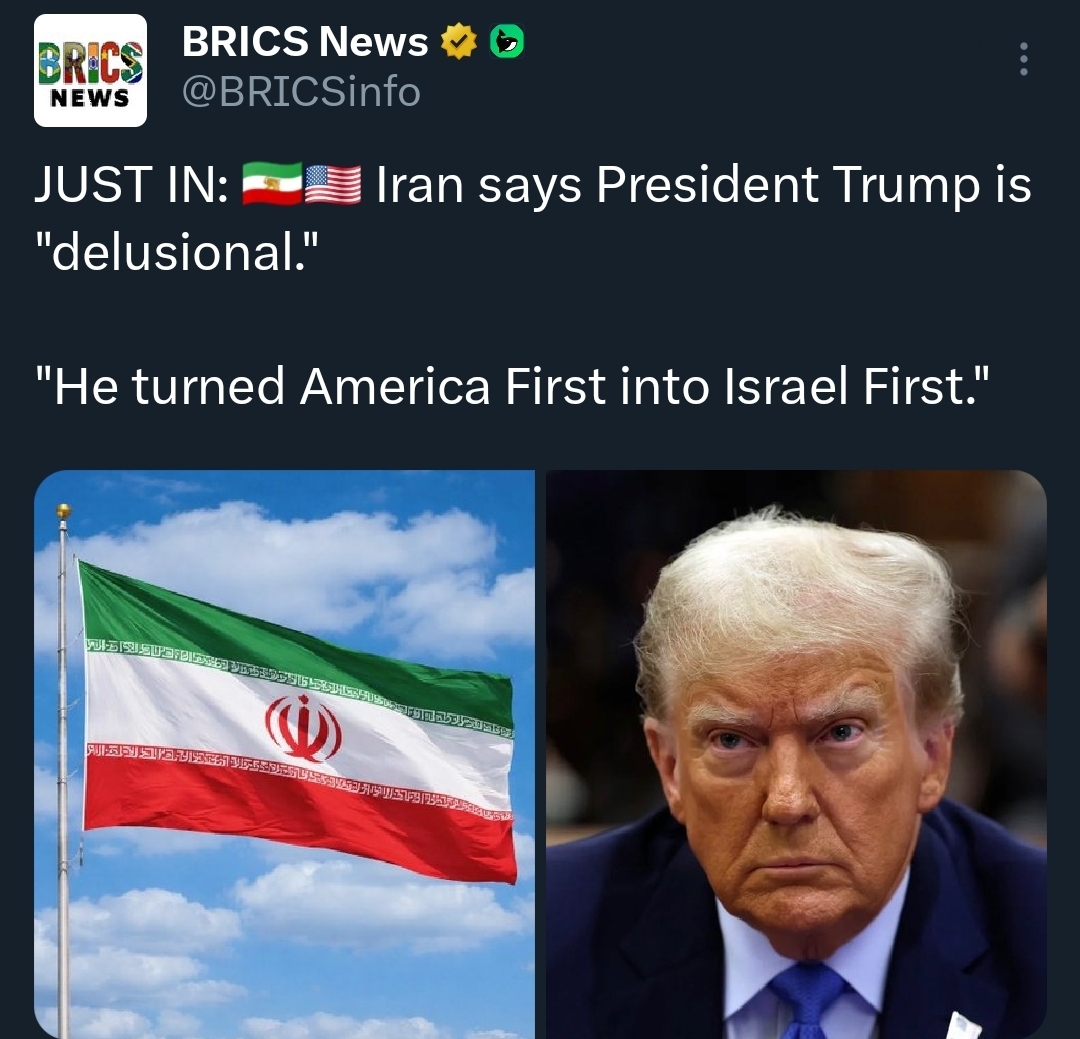This screenshot has width=1080, height=1039.
Task: Click the green affiliate badge icon
Action: tap(506, 41)
